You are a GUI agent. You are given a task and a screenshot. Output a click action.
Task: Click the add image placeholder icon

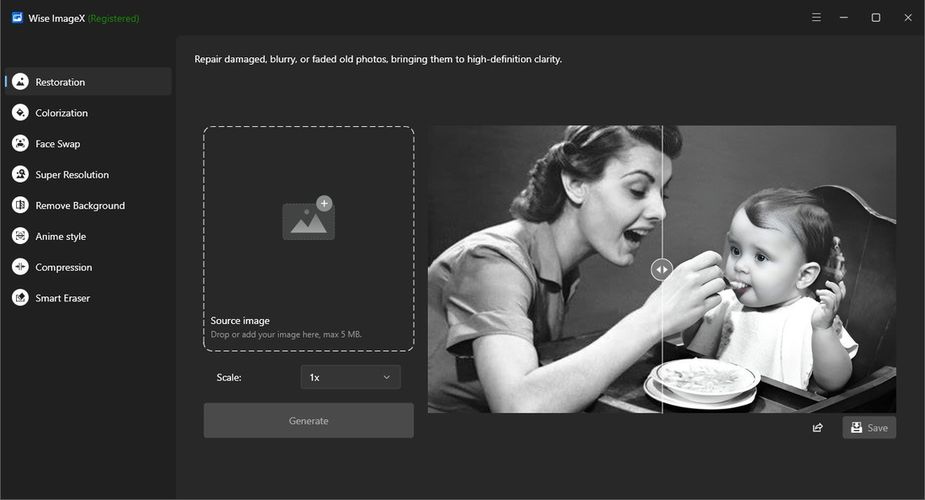click(309, 218)
